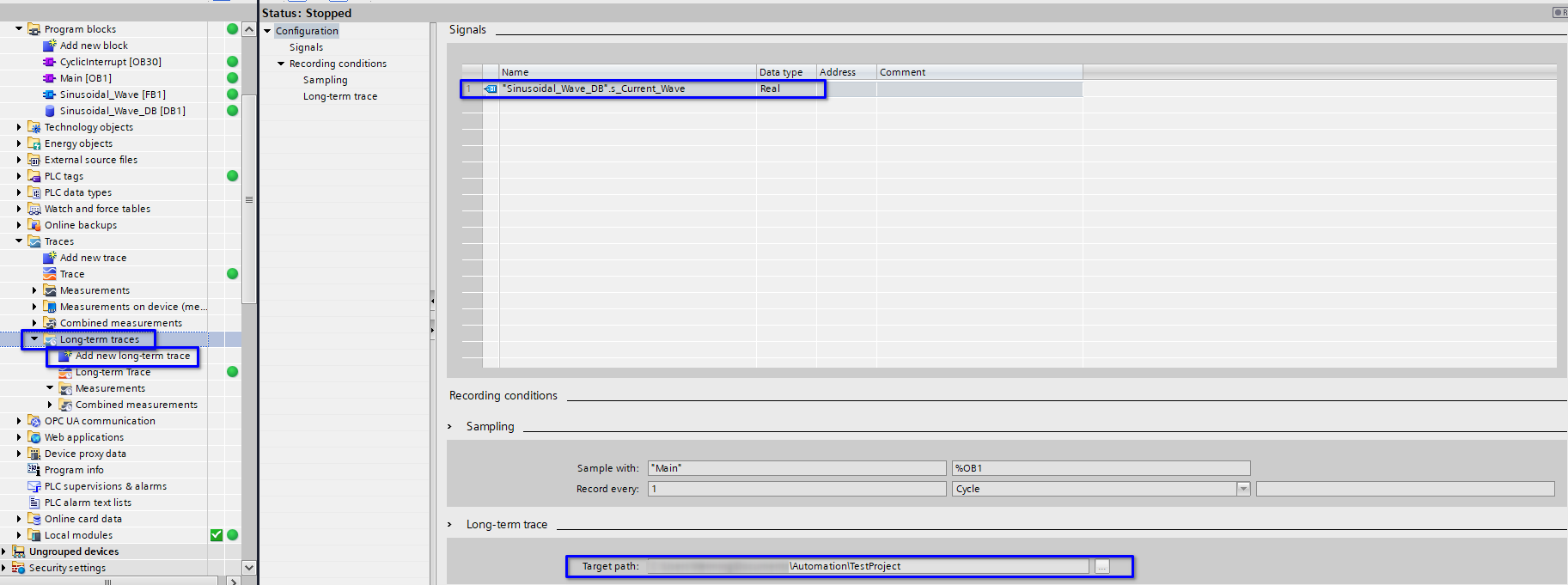The height and width of the screenshot is (585, 1568).
Task: Click the green status circle next to PLC tags
Action: (x=232, y=176)
